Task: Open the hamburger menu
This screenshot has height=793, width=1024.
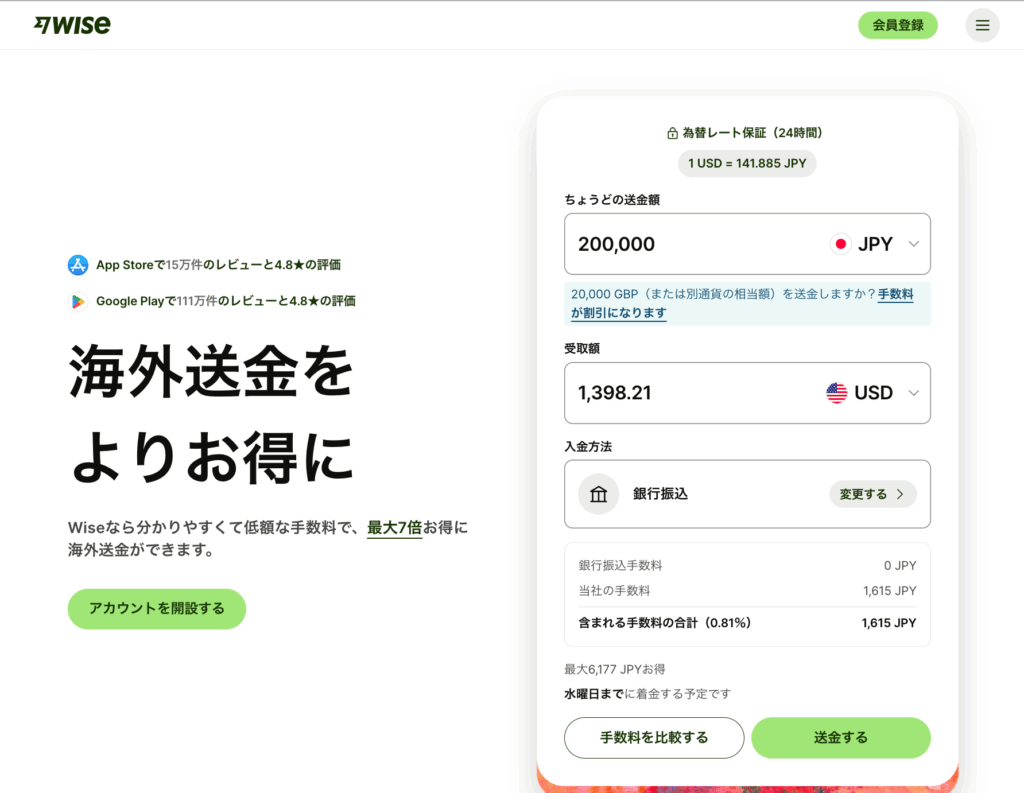Action: click(x=982, y=25)
